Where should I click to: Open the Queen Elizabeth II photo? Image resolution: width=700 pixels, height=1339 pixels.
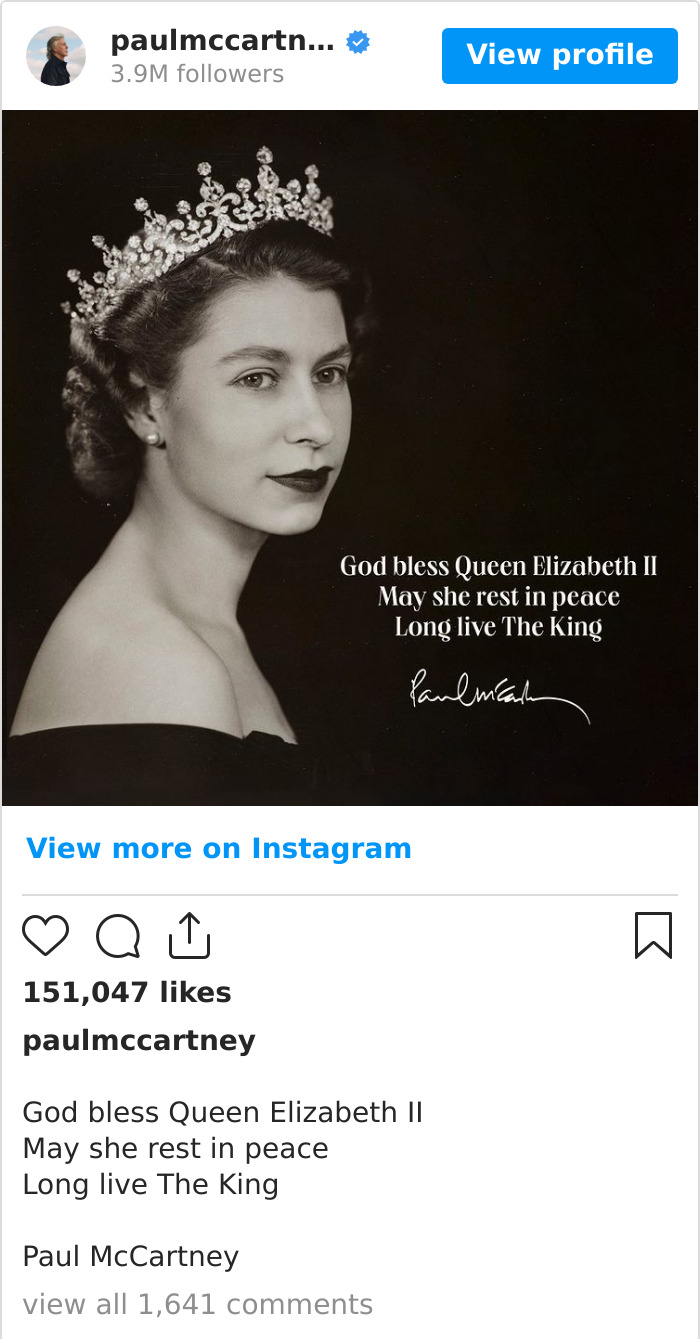pyautogui.click(x=350, y=450)
